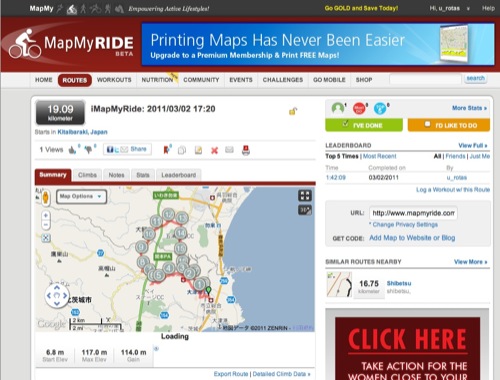Screen dimensions: 500x380
Task: Open the Hi, u_rotas account dropdown
Action: tap(450, 8)
